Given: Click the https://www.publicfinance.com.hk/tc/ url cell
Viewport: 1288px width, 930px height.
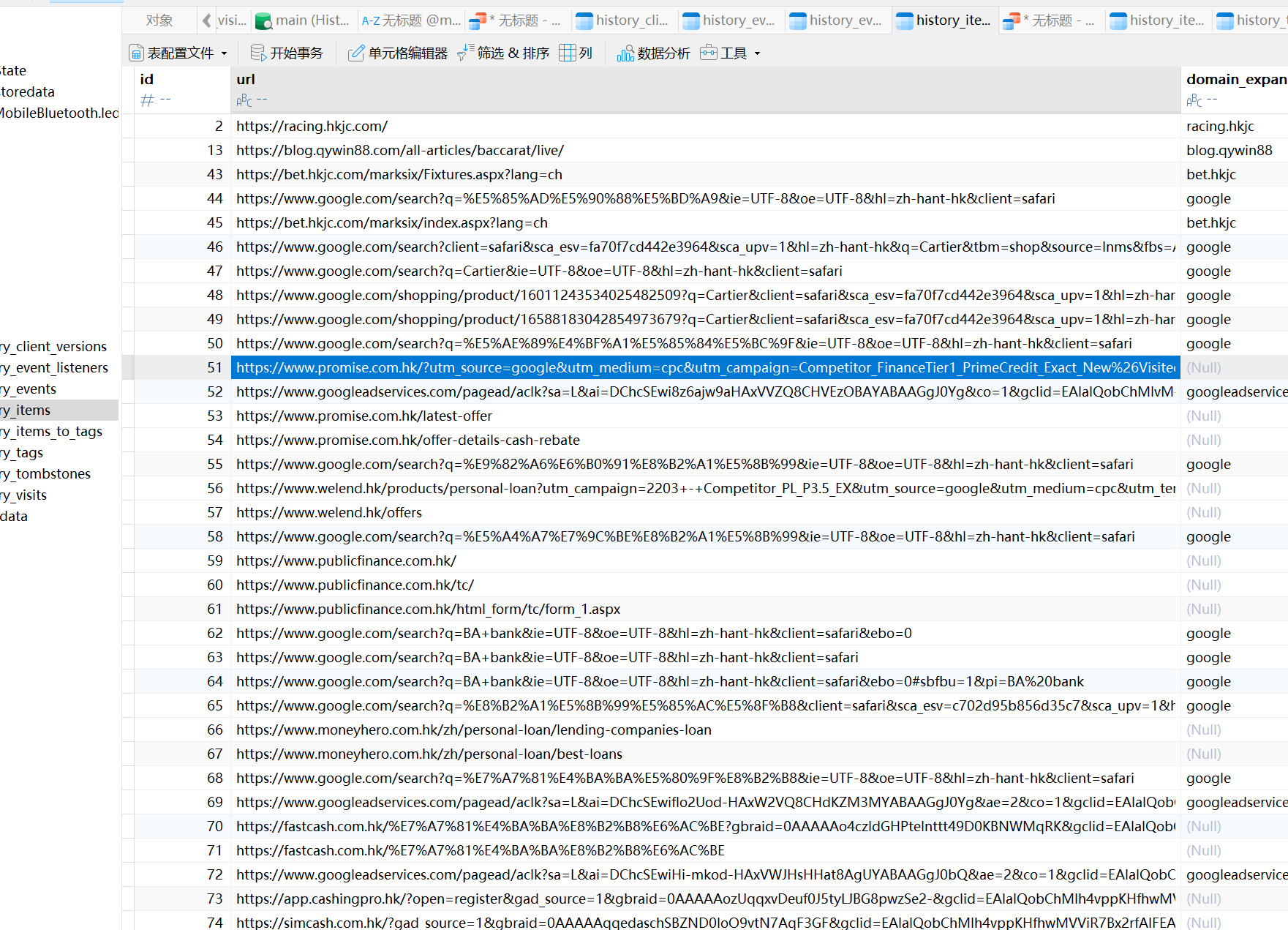Looking at the screenshot, I should 705,585.
